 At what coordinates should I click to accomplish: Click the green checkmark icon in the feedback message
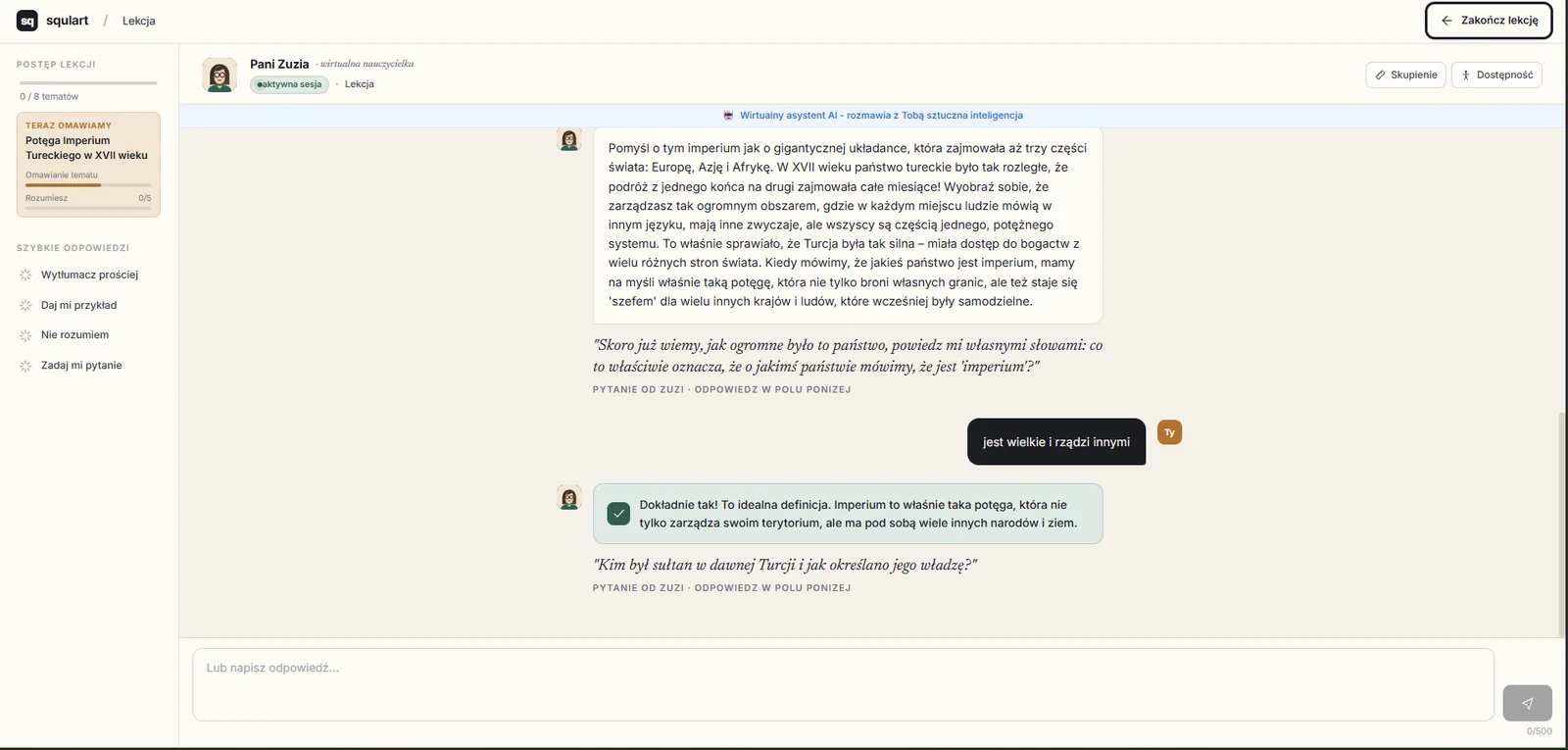click(x=618, y=514)
